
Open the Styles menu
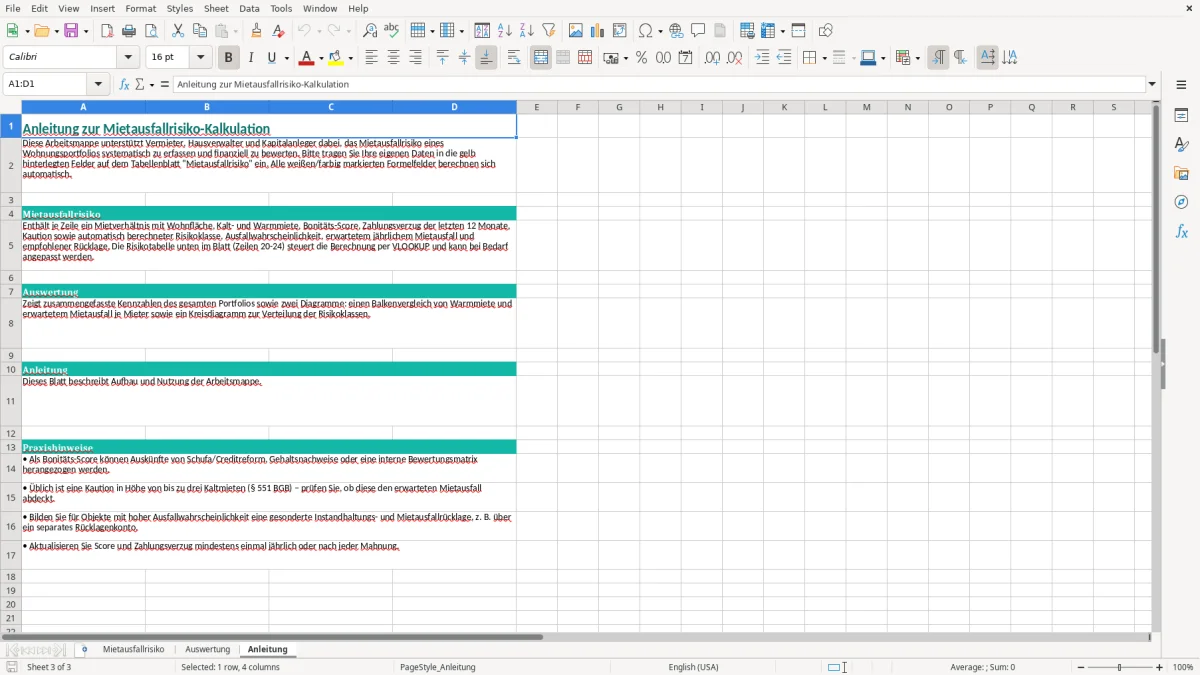180,8
